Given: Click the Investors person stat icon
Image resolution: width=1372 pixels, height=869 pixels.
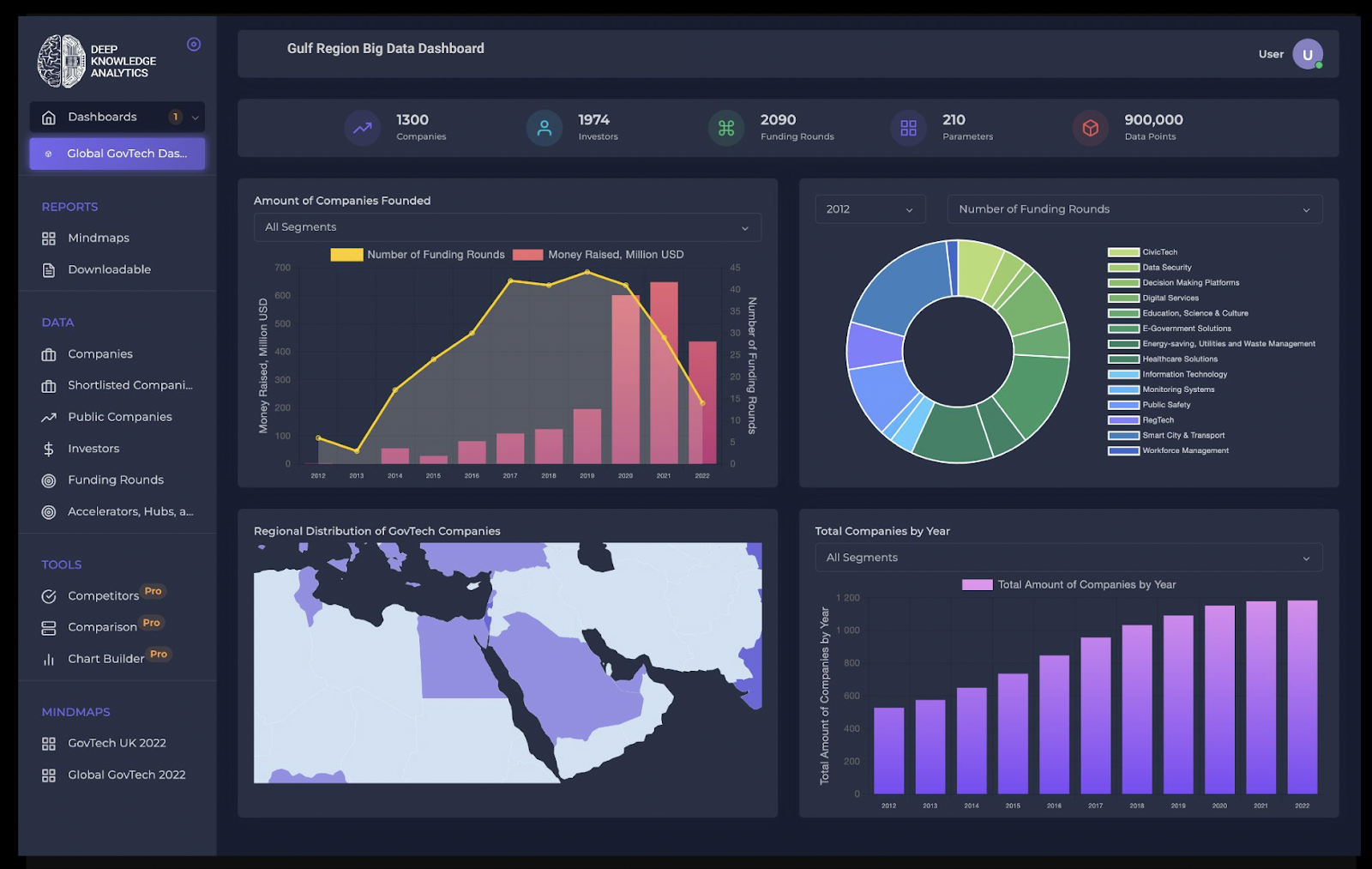Looking at the screenshot, I should pos(545,128).
